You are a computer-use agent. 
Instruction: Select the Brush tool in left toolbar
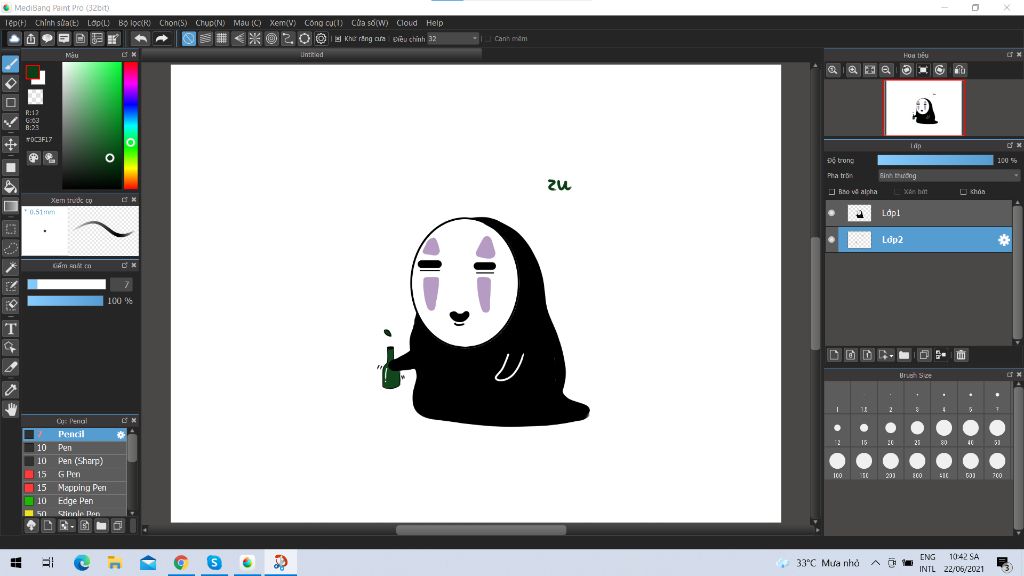click(x=10, y=64)
